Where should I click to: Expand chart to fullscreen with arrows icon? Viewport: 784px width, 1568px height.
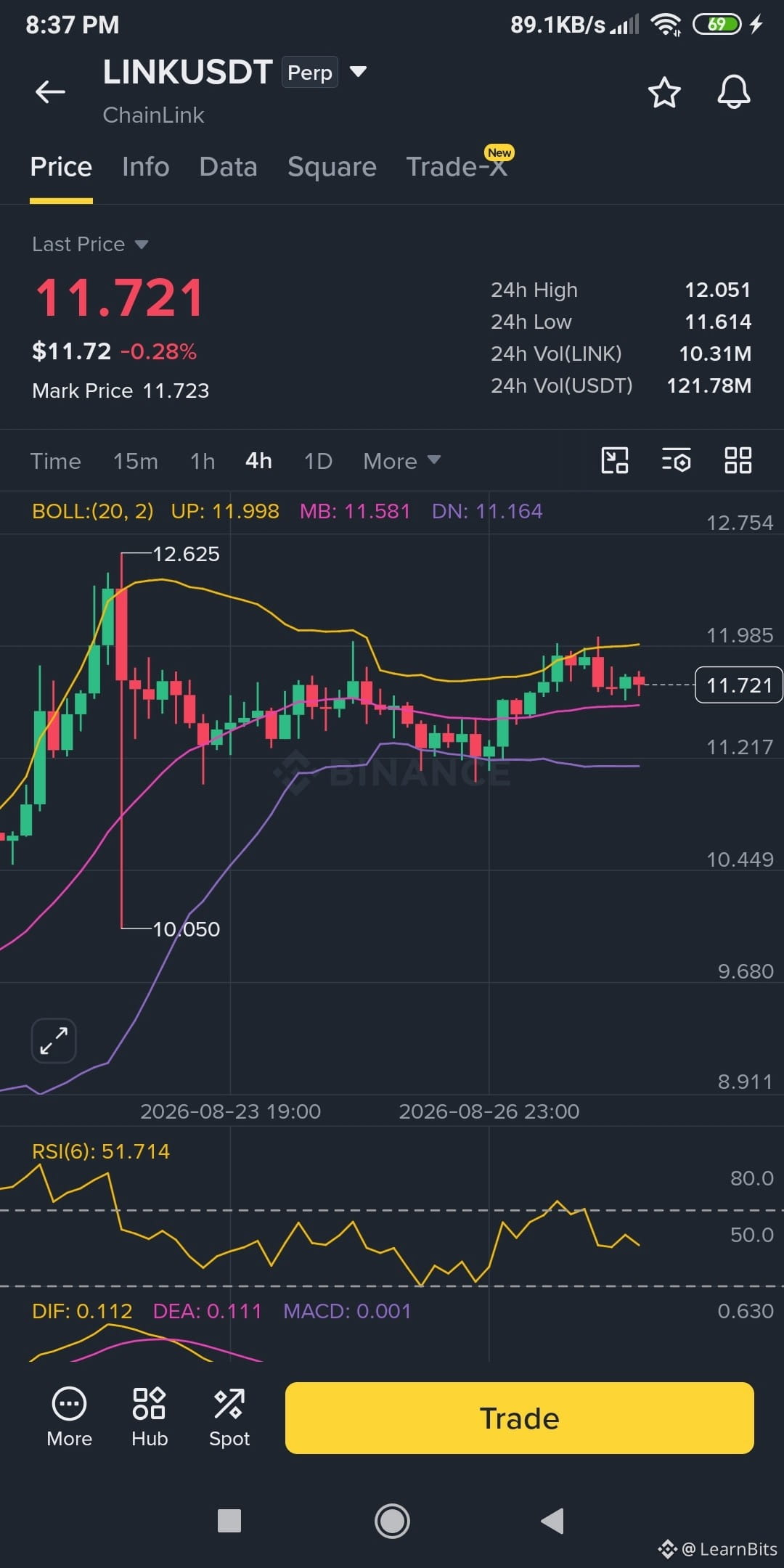pos(54,1040)
